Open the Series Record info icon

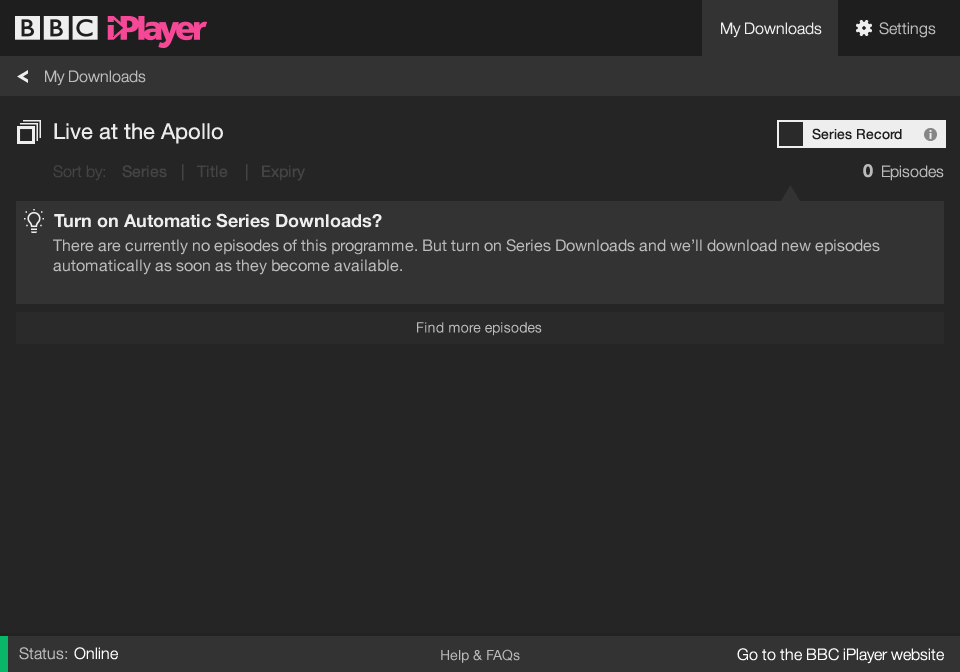click(x=930, y=134)
